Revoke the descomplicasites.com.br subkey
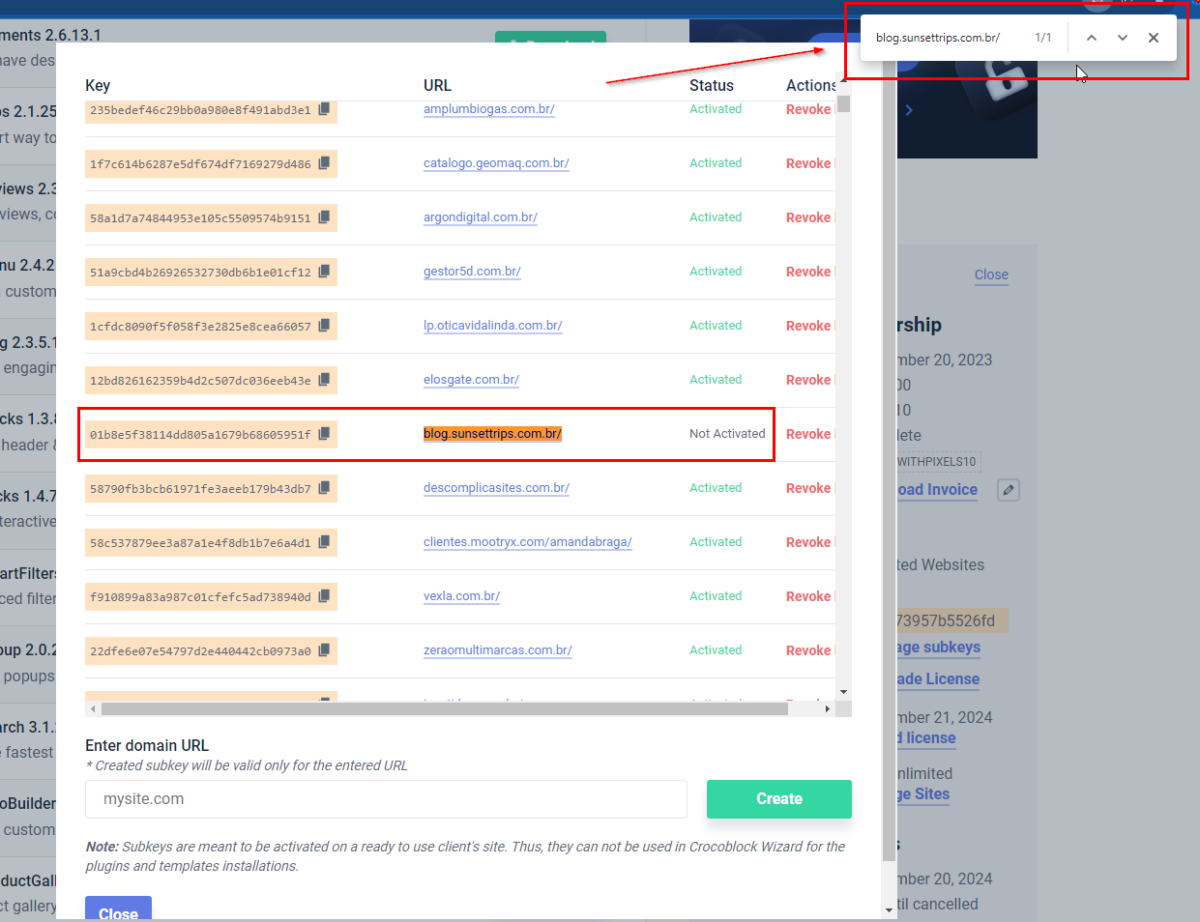The width and height of the screenshot is (1200, 922). tap(808, 488)
